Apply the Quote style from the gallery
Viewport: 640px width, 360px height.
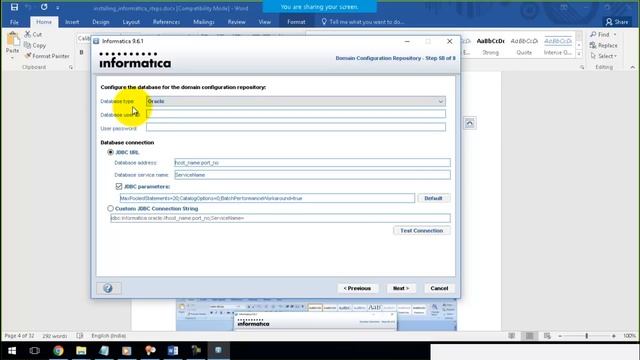pyautogui.click(x=524, y=46)
